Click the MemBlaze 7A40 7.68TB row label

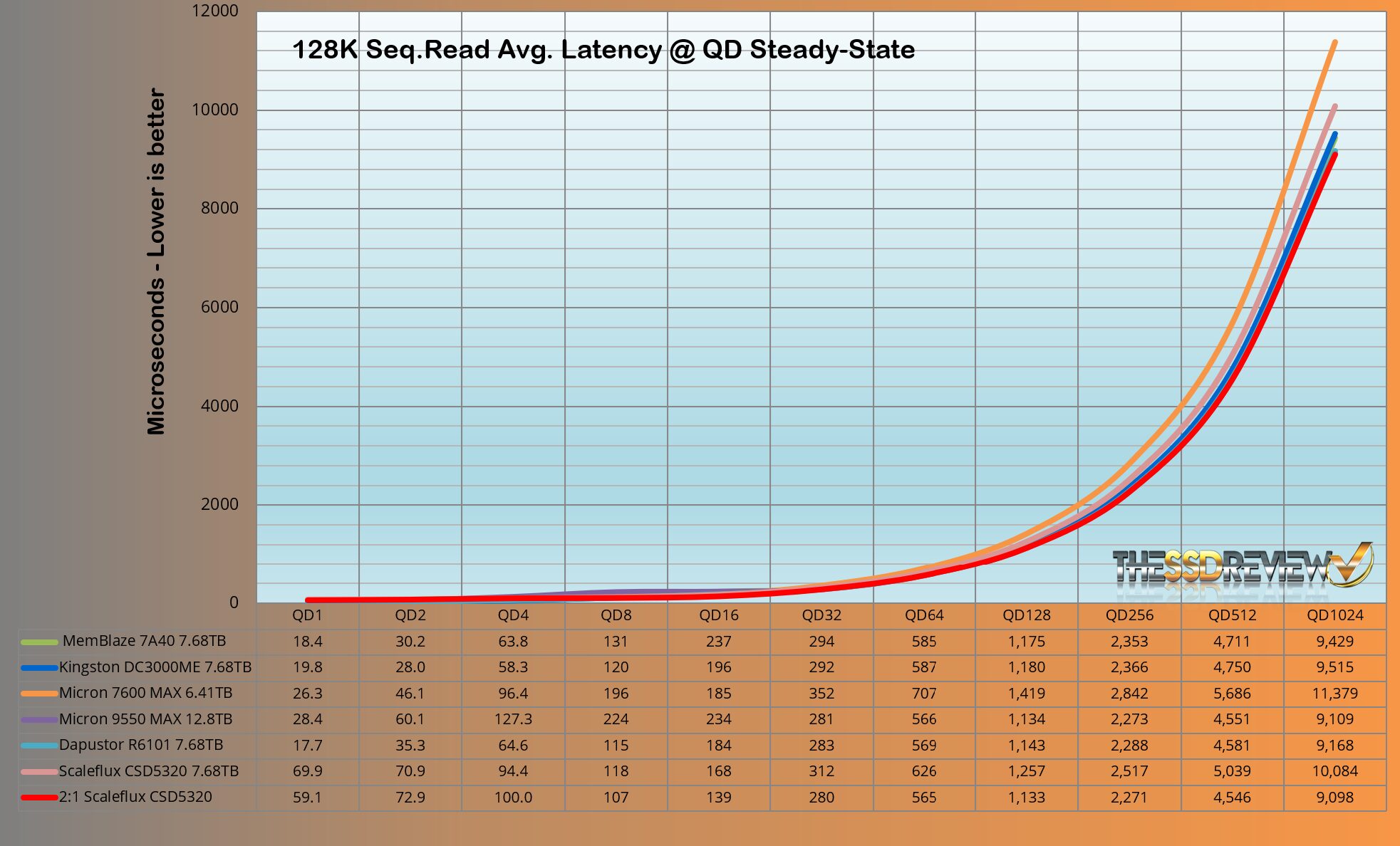(144, 641)
